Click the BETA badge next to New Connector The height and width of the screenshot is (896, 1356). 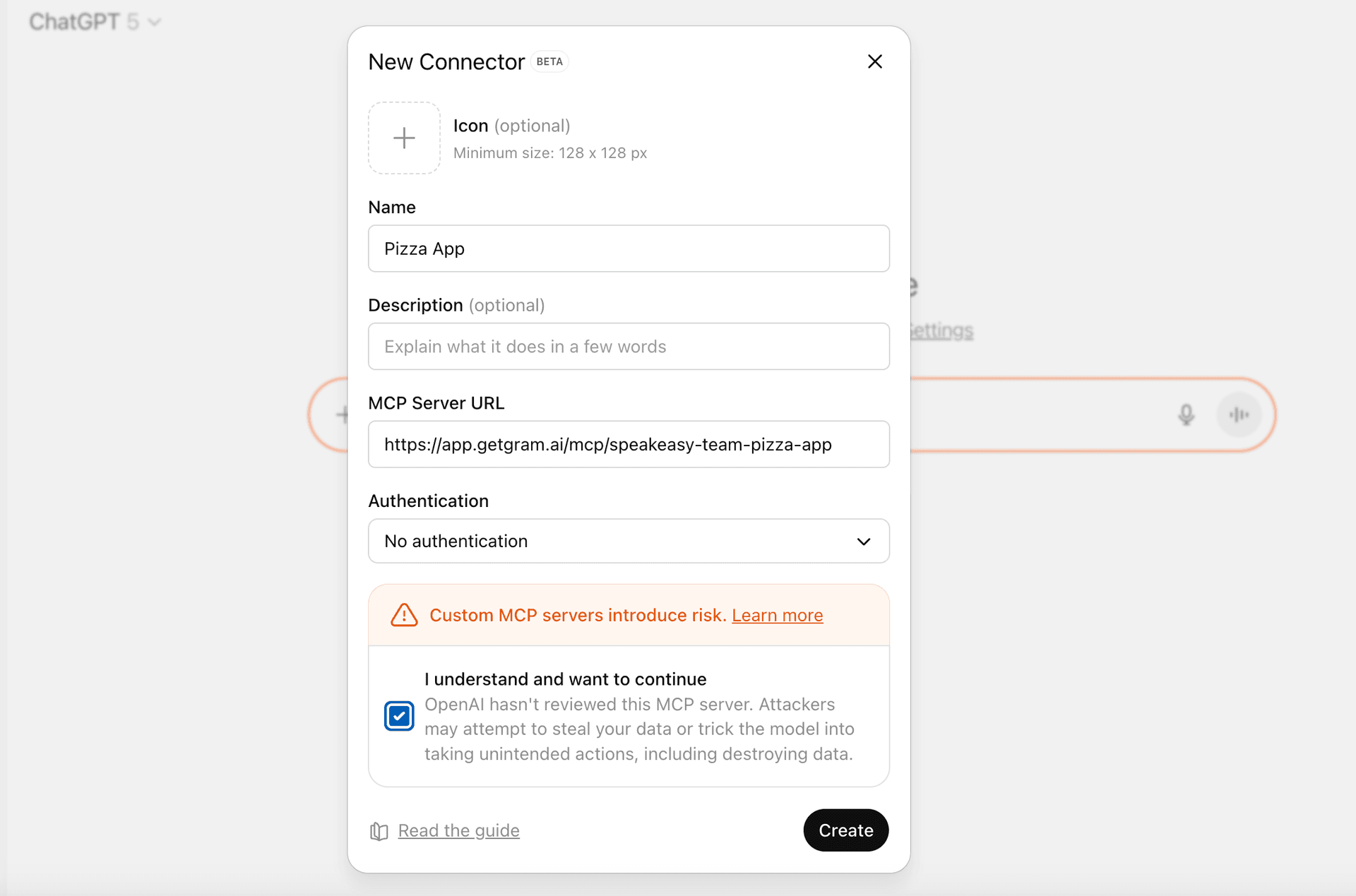[x=549, y=61]
